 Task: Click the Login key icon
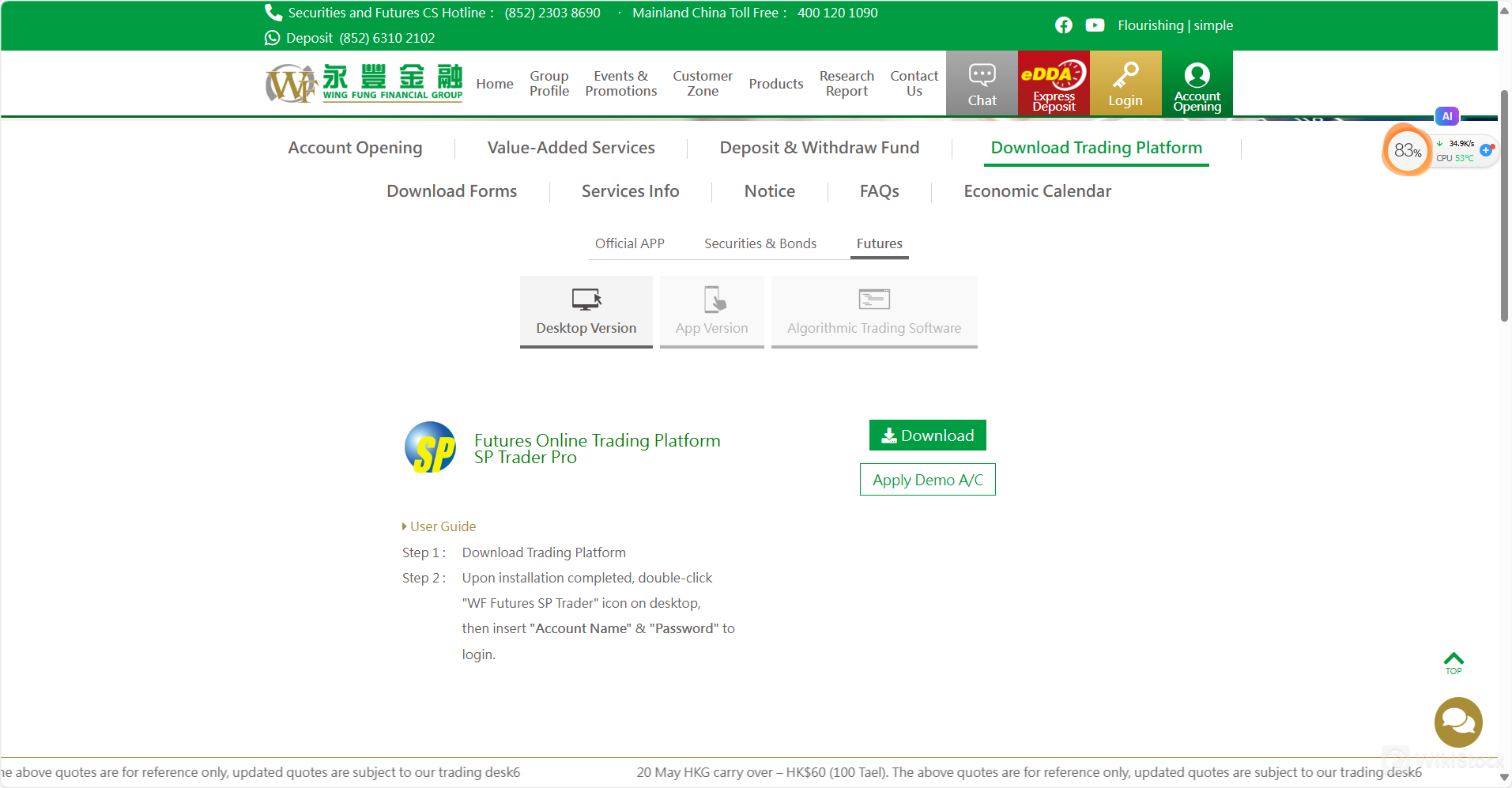(1126, 83)
